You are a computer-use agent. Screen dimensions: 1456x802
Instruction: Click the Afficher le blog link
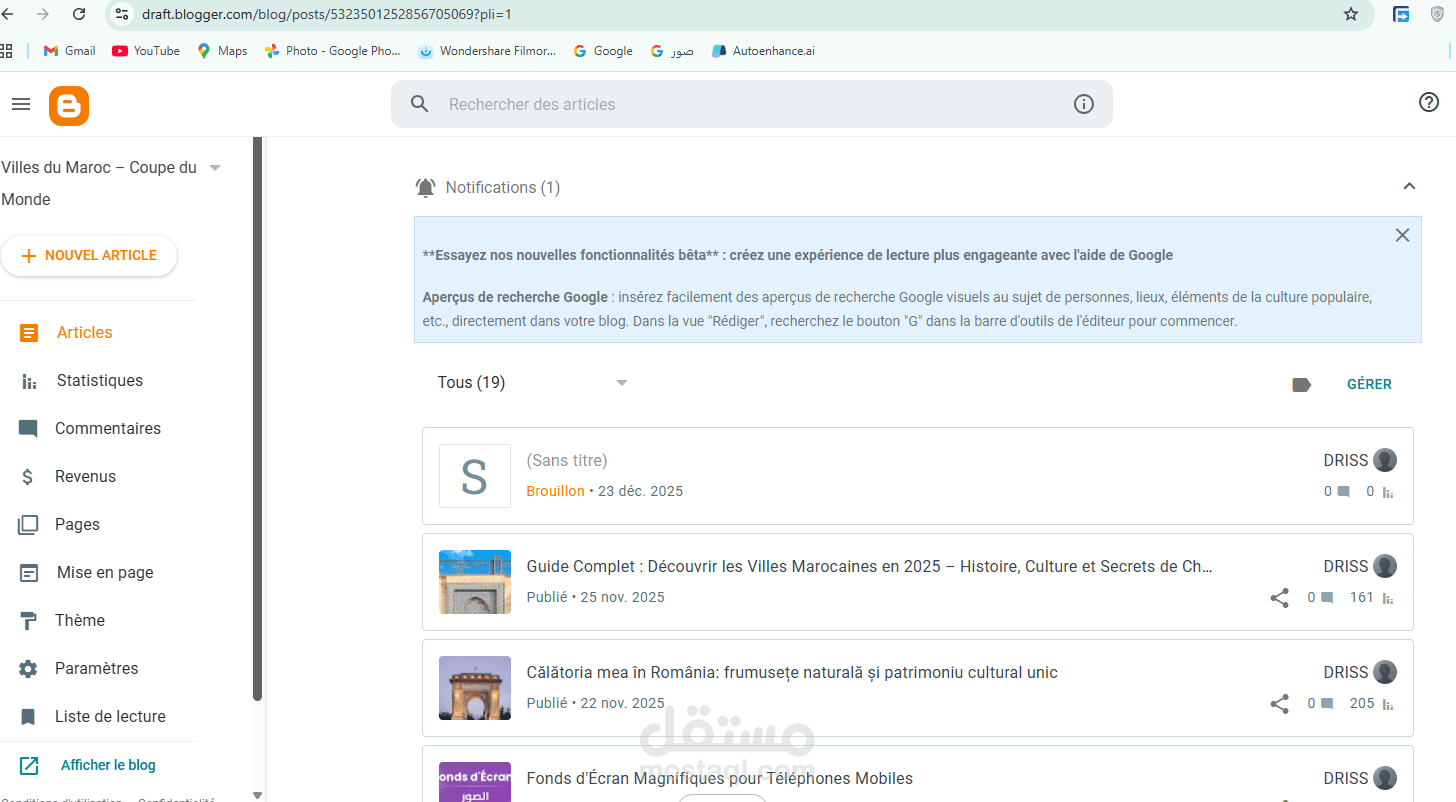tap(108, 765)
